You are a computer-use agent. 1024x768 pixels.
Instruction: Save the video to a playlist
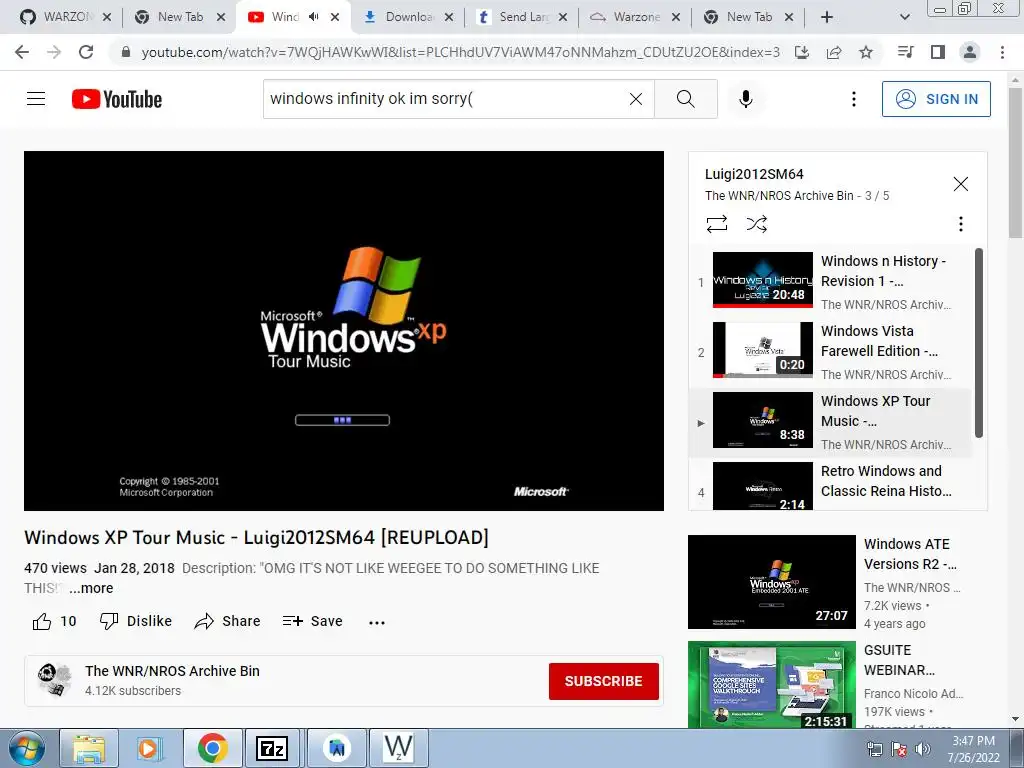click(x=312, y=621)
